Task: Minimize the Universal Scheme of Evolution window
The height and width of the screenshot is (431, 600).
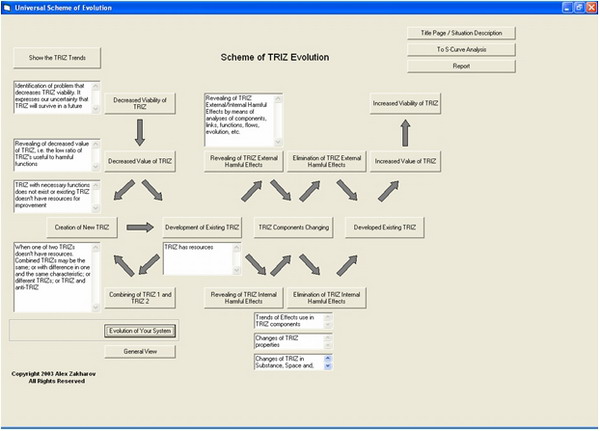Action: point(567,7)
